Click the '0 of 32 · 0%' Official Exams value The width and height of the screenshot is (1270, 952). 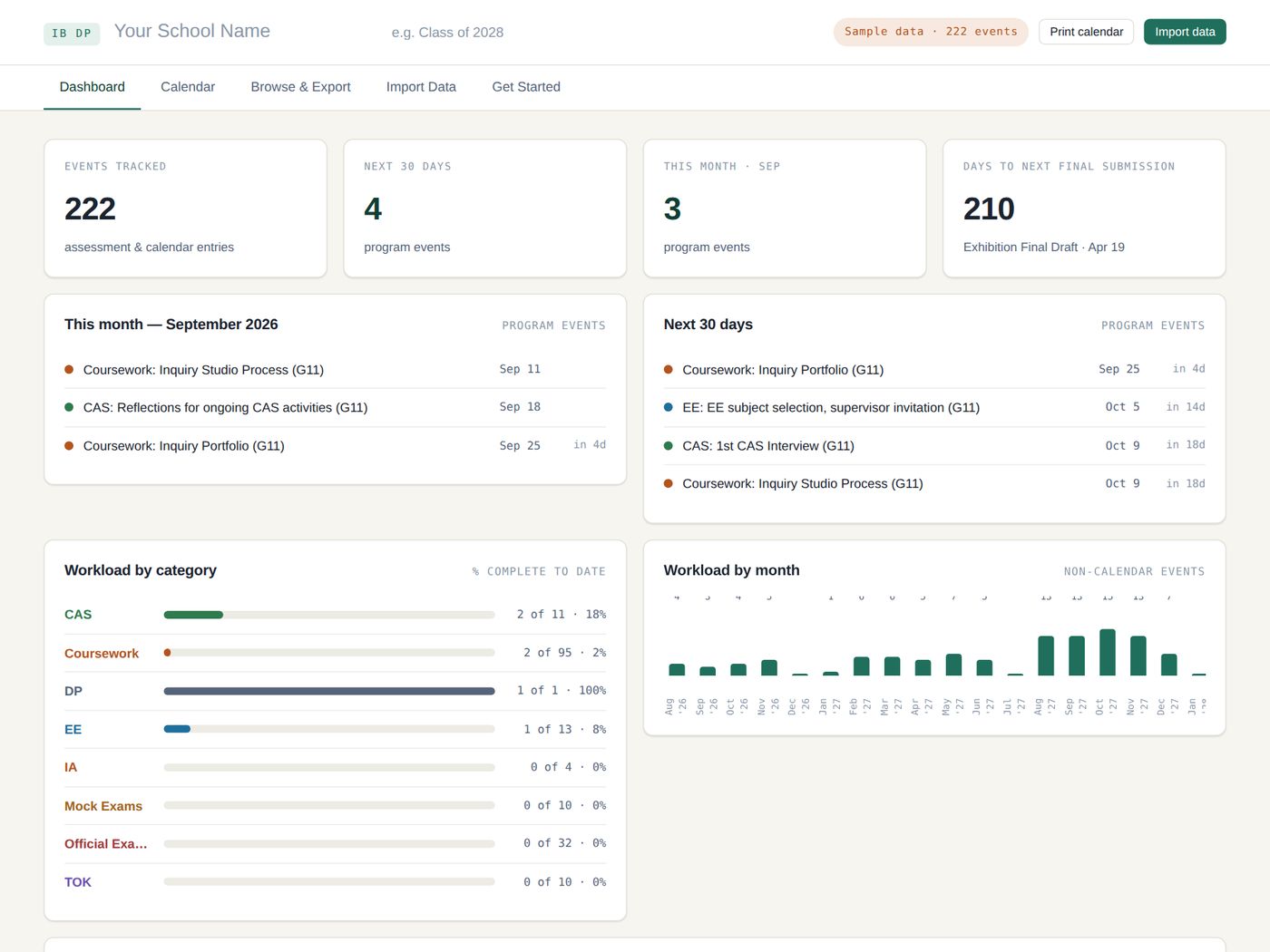(564, 843)
